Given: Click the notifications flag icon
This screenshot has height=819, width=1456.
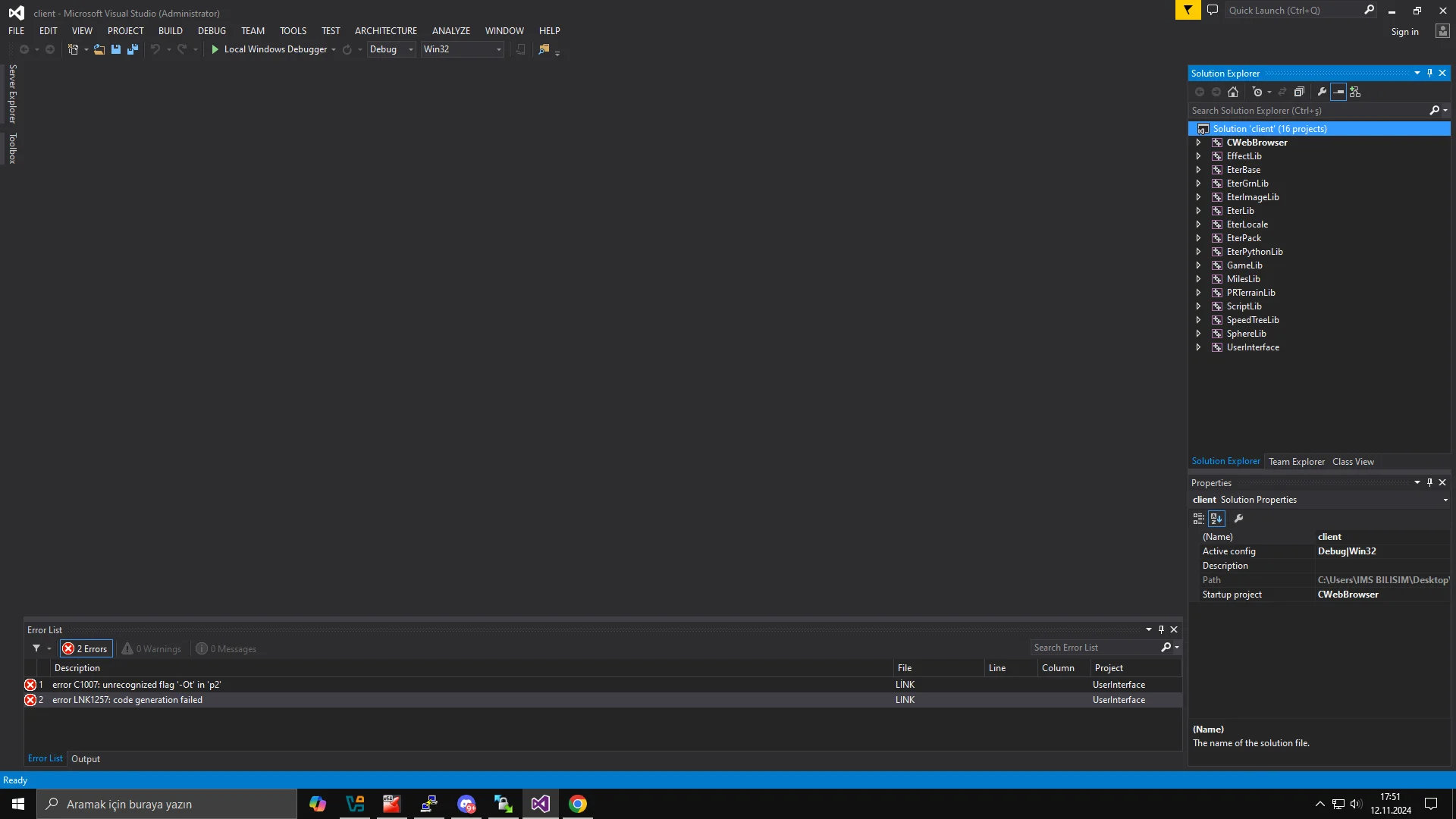Looking at the screenshot, I should (1188, 10).
